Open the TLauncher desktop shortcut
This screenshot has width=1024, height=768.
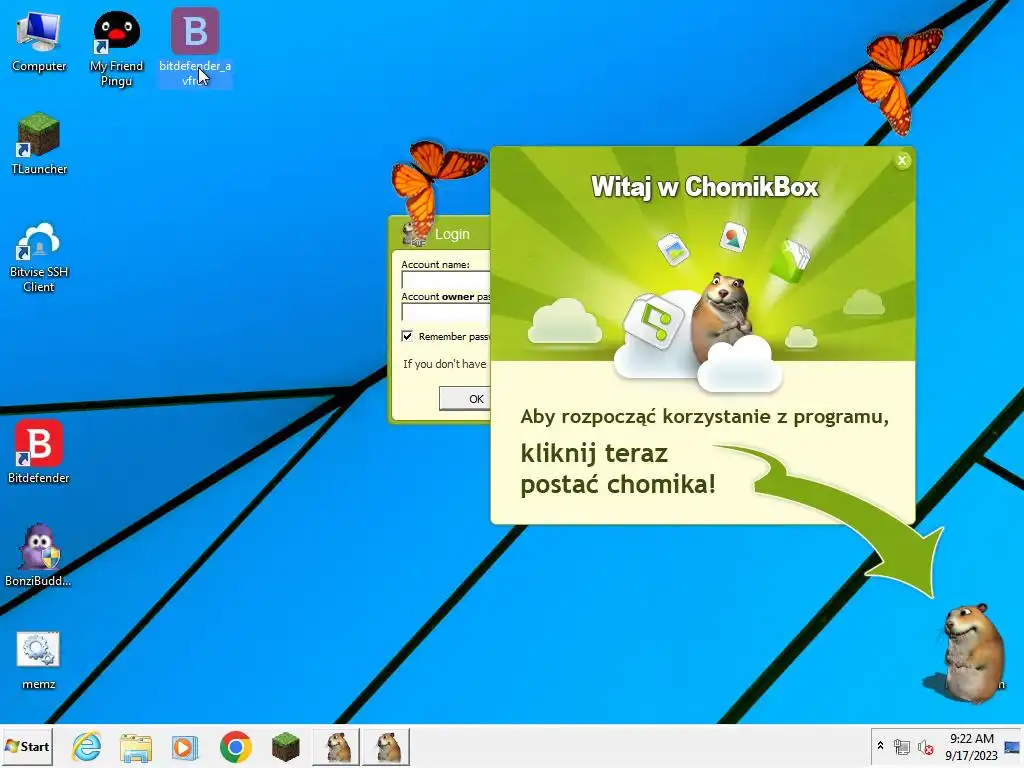click(39, 144)
